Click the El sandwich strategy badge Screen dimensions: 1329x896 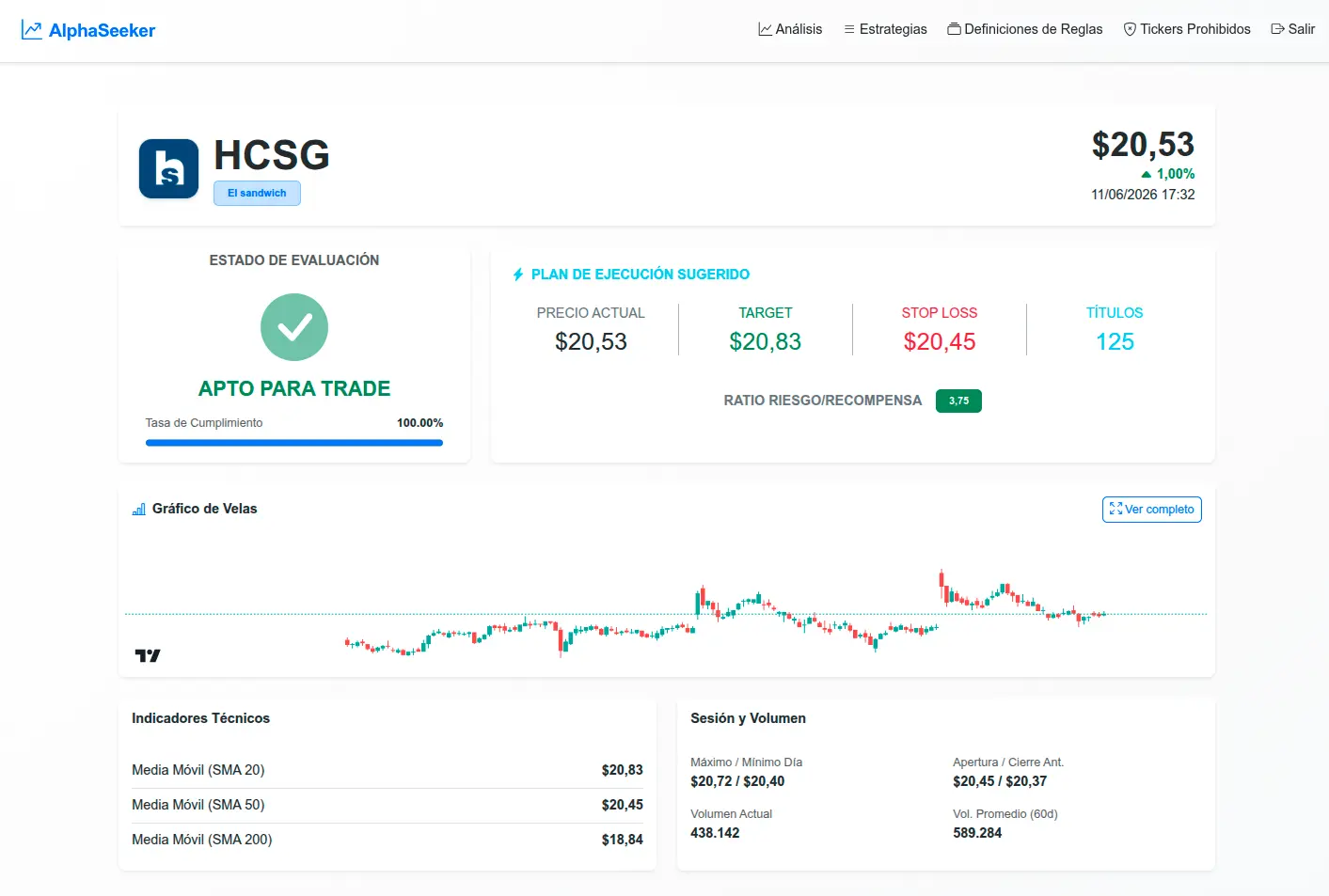(257, 193)
